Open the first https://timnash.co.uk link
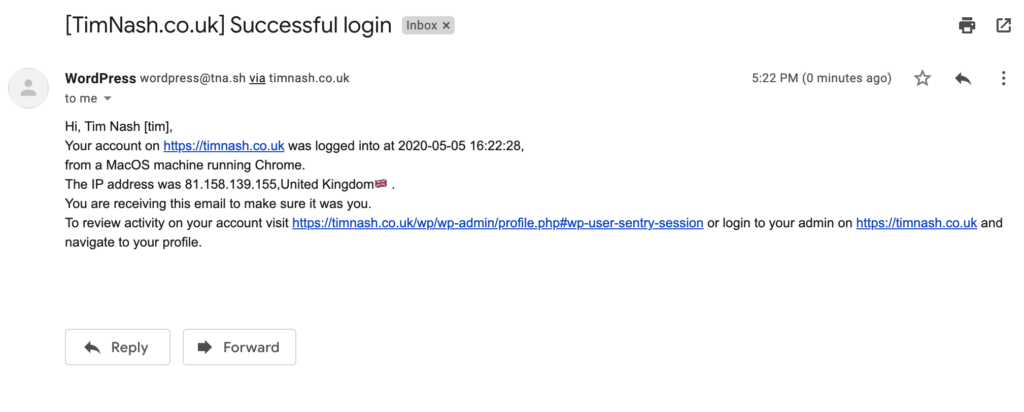This screenshot has width=1024, height=412. point(223,146)
